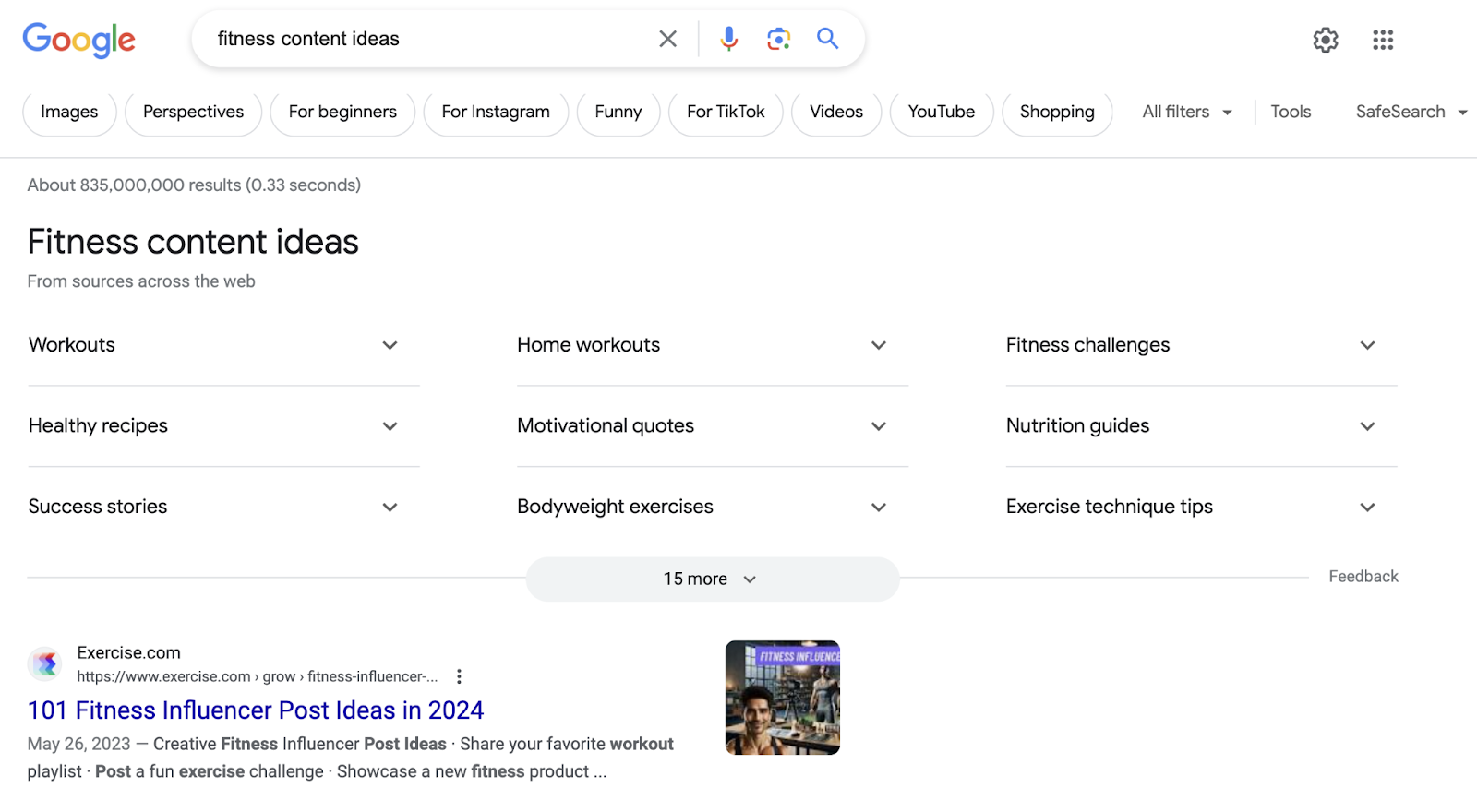The width and height of the screenshot is (1477, 812).
Task: Select the For Instagram filter chip
Action: (496, 112)
